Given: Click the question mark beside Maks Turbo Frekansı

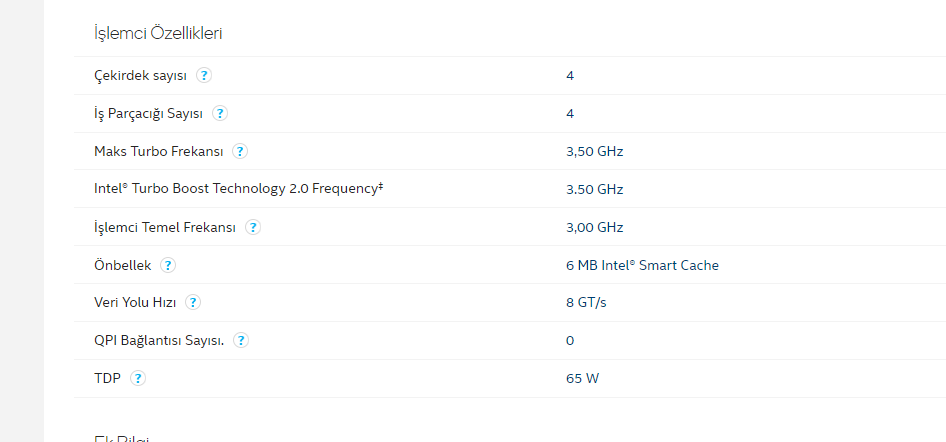Looking at the screenshot, I should [239, 151].
